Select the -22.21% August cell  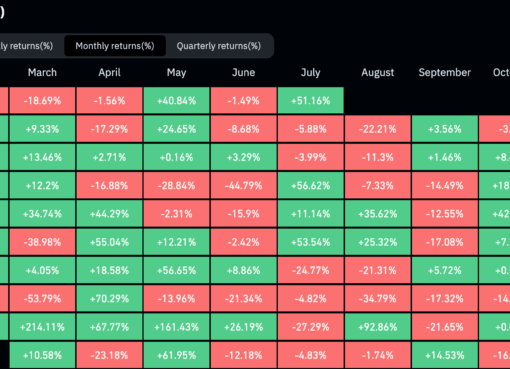[378, 129]
